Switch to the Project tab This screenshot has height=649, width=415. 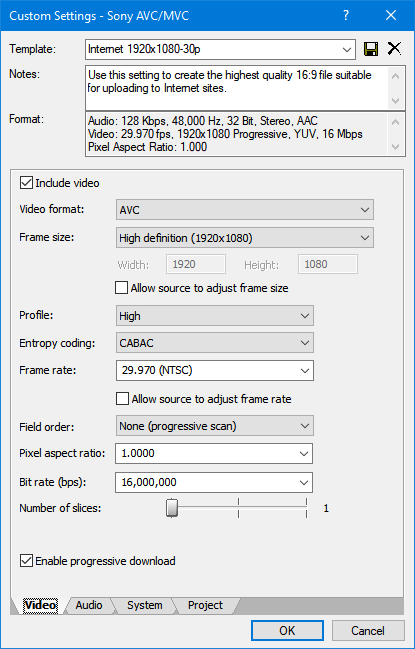(x=205, y=605)
